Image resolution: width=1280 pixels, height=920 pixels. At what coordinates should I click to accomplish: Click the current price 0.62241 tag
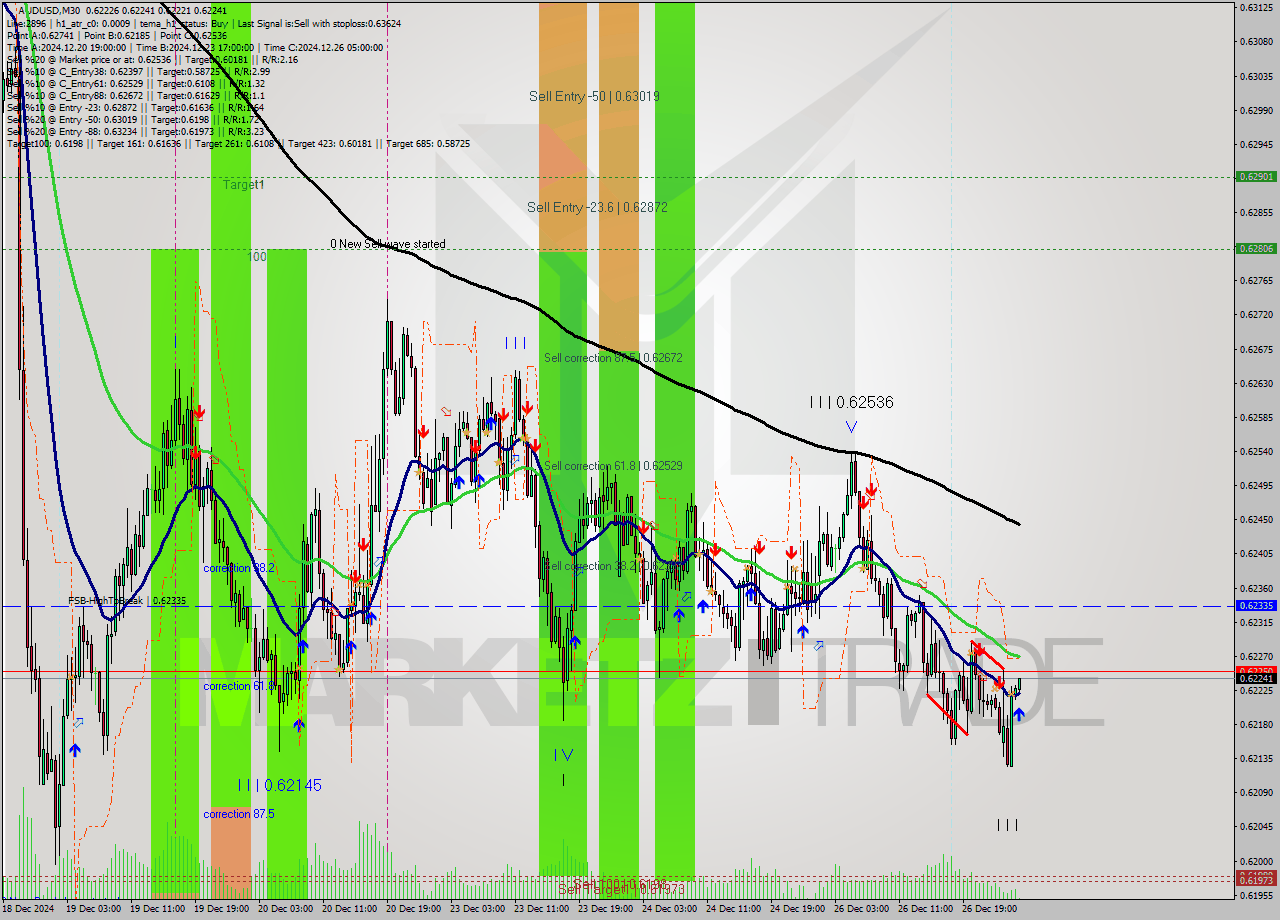1256,678
